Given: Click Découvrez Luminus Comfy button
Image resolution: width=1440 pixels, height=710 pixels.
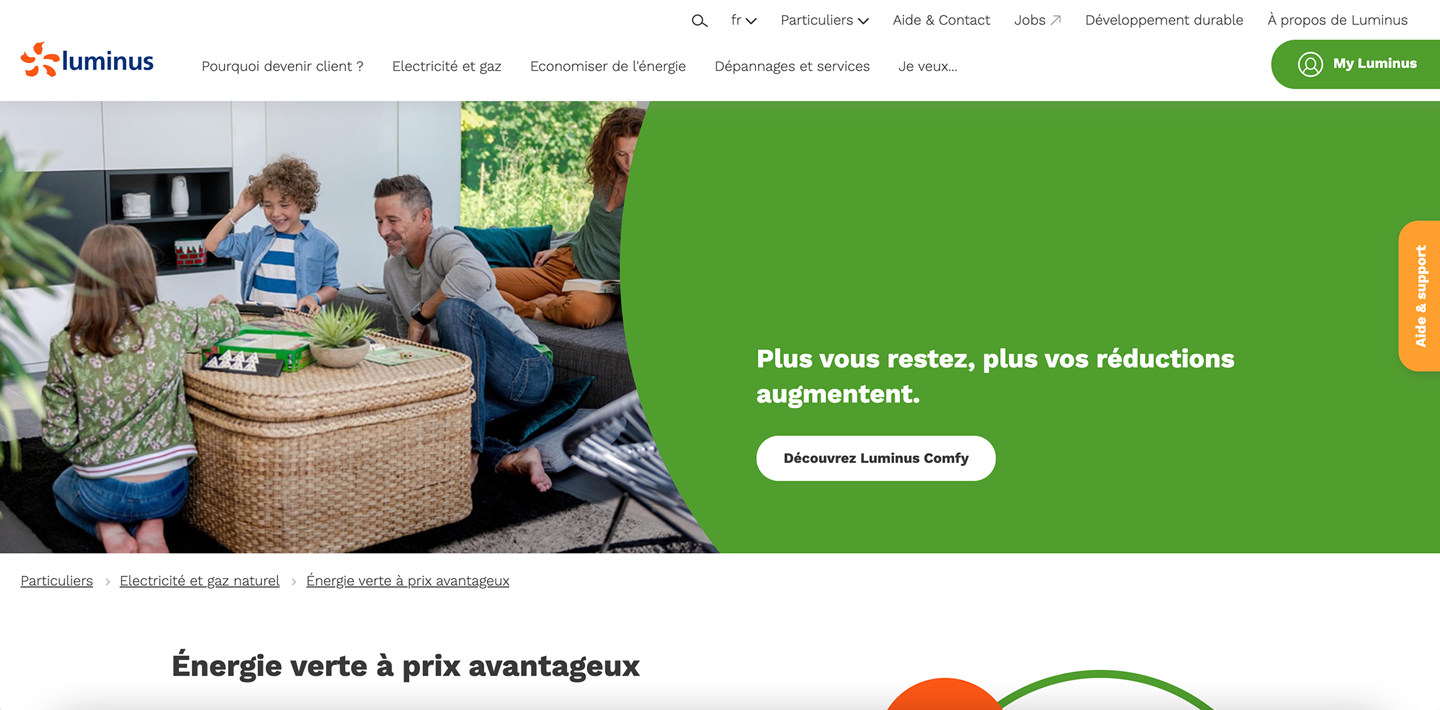Looking at the screenshot, I should (x=876, y=458).
